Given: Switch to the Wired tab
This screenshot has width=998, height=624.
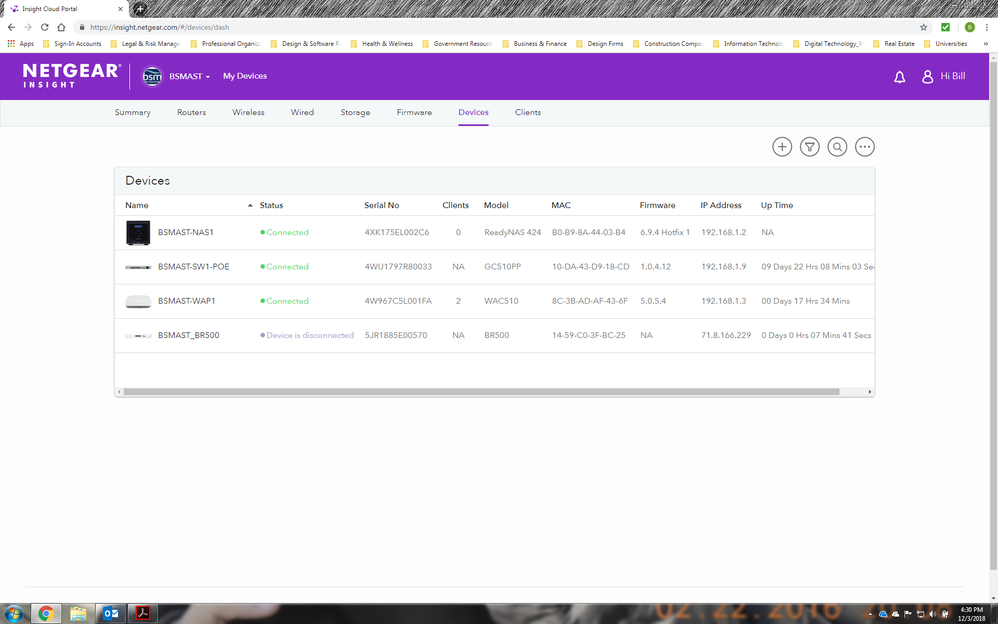Looking at the screenshot, I should click(x=302, y=113).
